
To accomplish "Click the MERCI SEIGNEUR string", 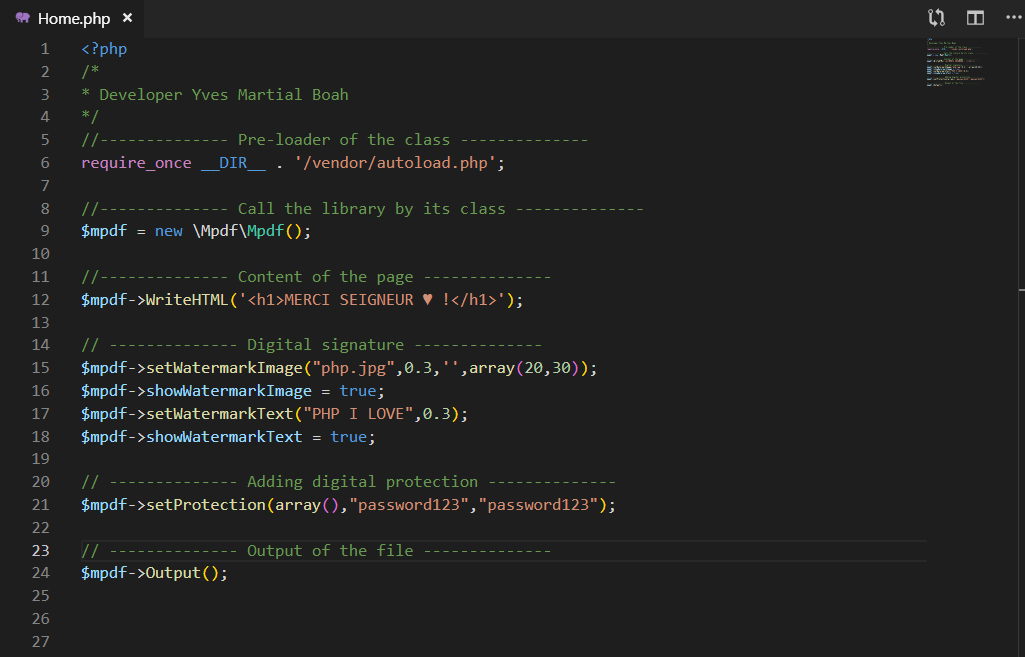I will pos(372,299).
